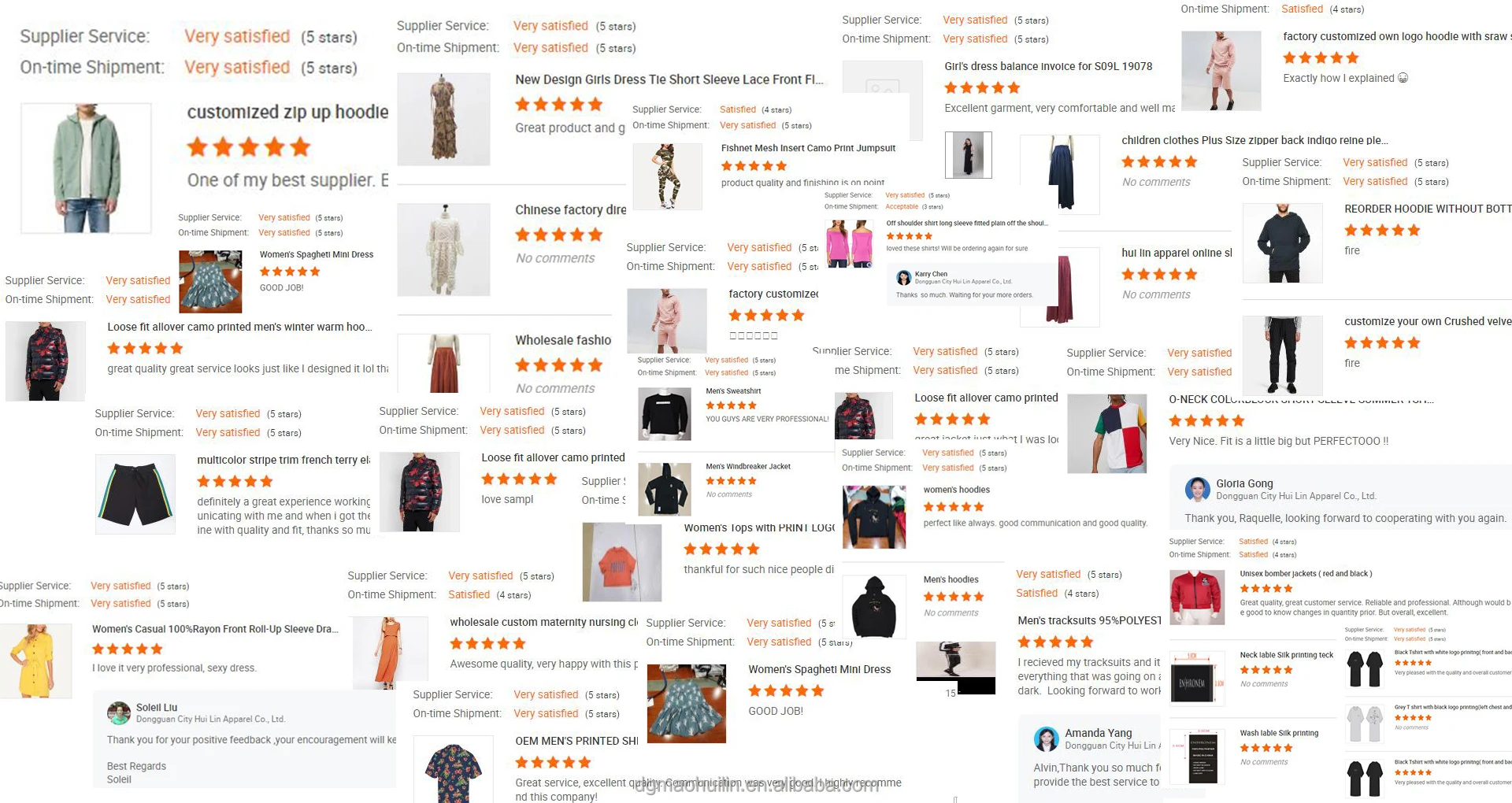Screen dimensions: 1512x803
Task: Click the image placeholder icon beside Girl's dress invoice
Action: (x=883, y=89)
